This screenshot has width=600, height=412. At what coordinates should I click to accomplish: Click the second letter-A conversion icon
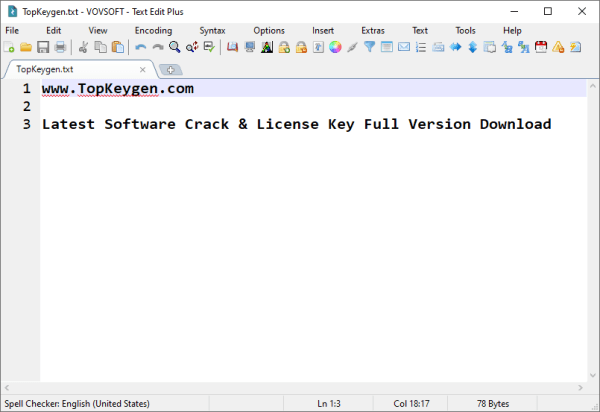pyautogui.click(x=524, y=47)
